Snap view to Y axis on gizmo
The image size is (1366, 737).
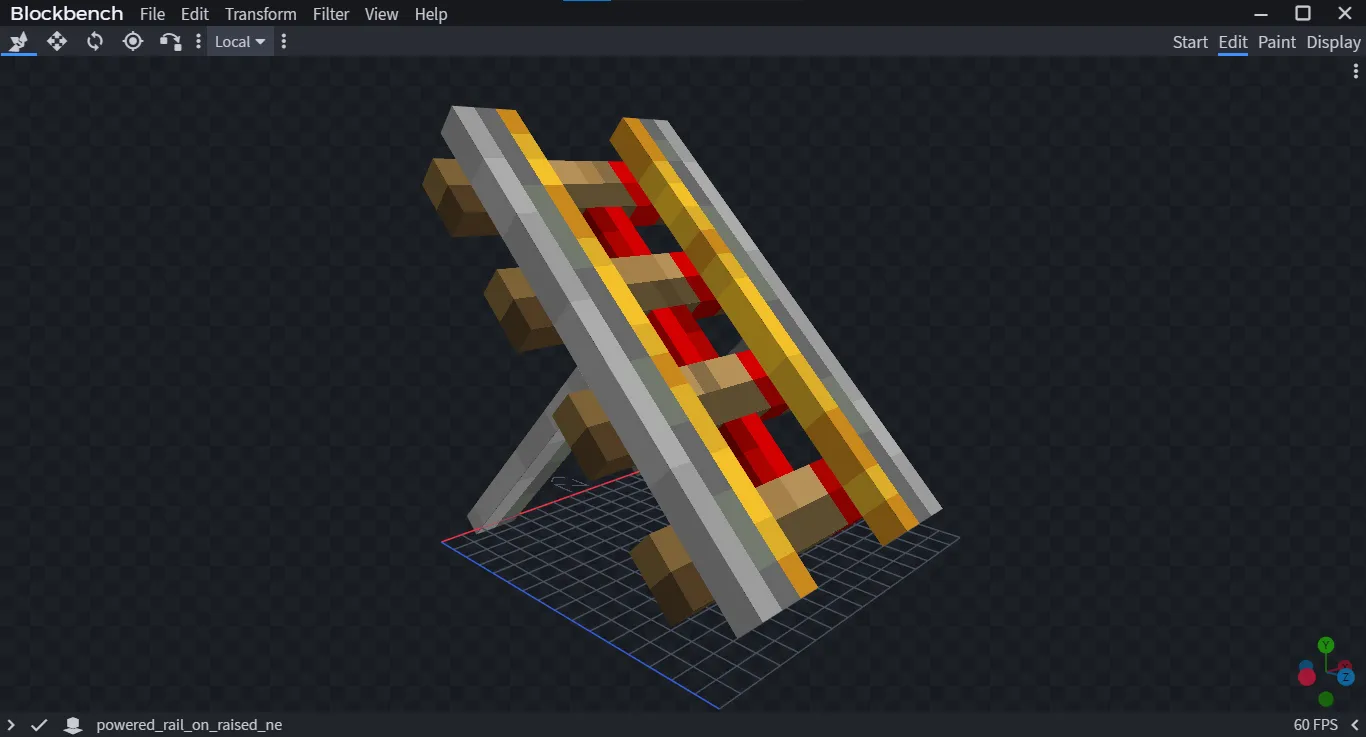[1326, 645]
